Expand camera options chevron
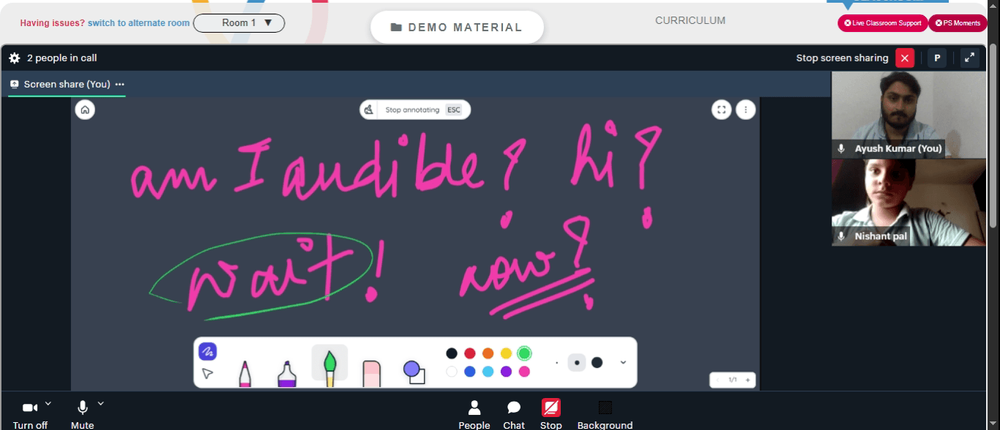This screenshot has height=430, width=1000. (x=48, y=403)
